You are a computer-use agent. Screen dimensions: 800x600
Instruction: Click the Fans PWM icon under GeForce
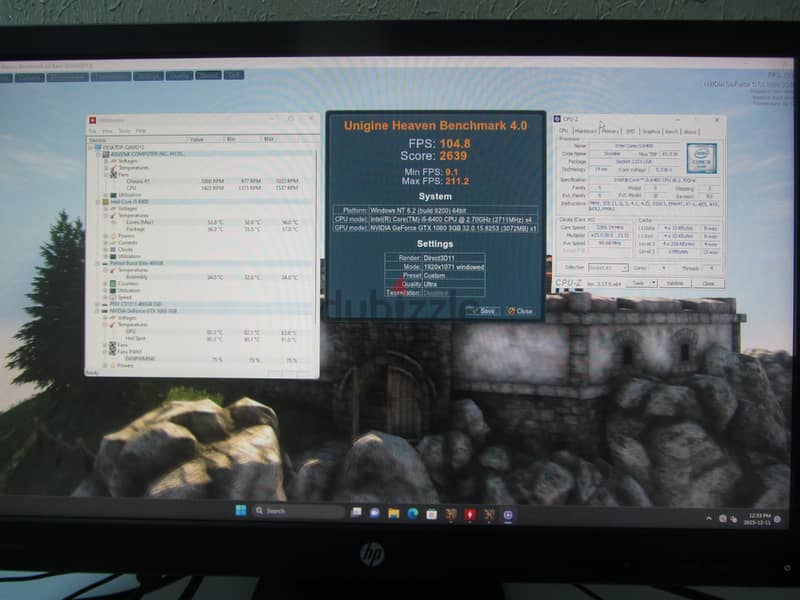[x=113, y=352]
